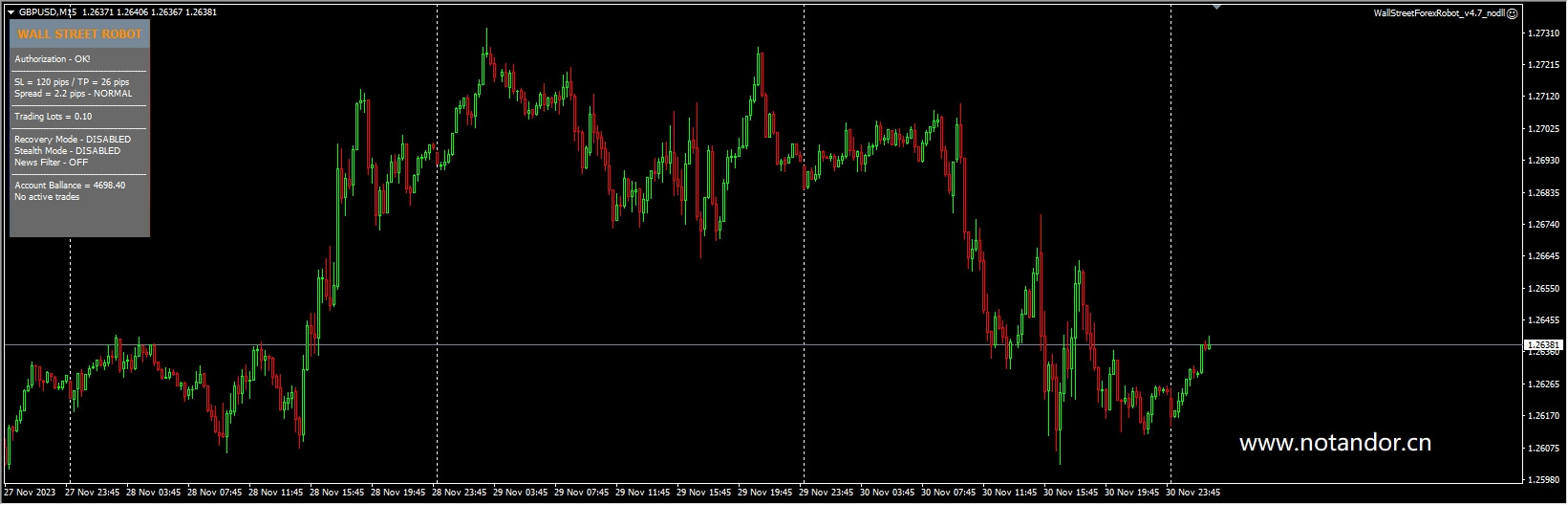Click the Recovery Mode - DISABLED line
This screenshot has height=505, width=1568.
pyautogui.click(x=73, y=140)
